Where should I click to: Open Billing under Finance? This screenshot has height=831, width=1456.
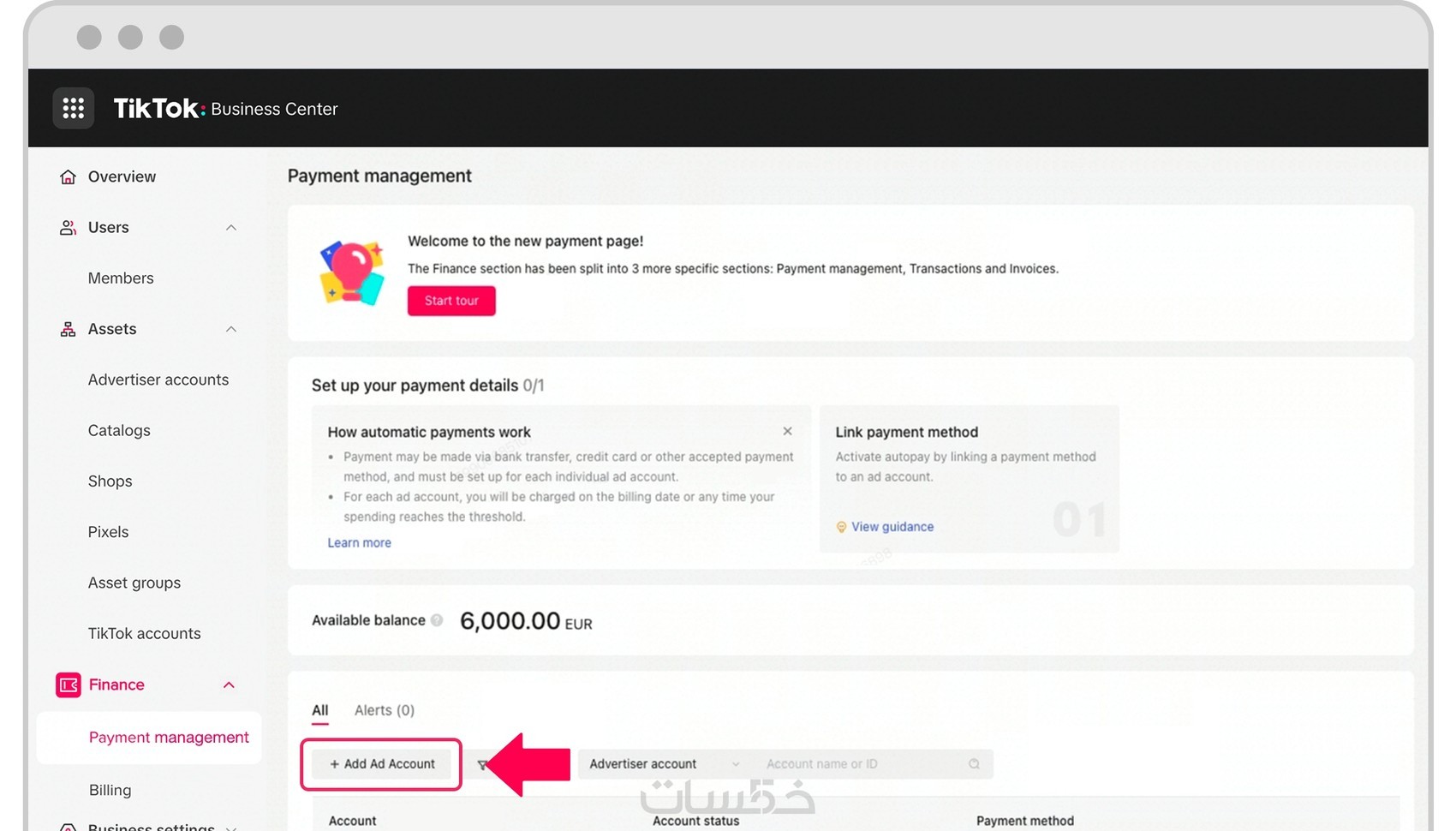(110, 790)
